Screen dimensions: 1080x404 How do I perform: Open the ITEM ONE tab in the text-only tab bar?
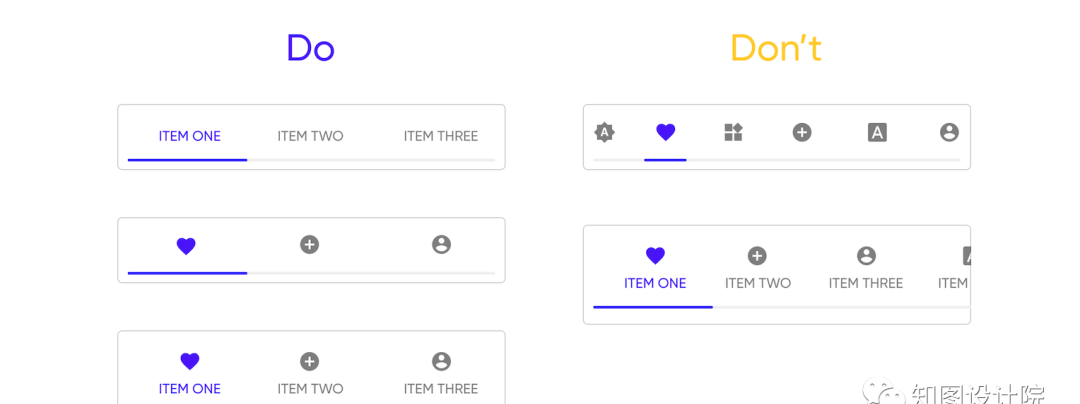pyautogui.click(x=189, y=136)
